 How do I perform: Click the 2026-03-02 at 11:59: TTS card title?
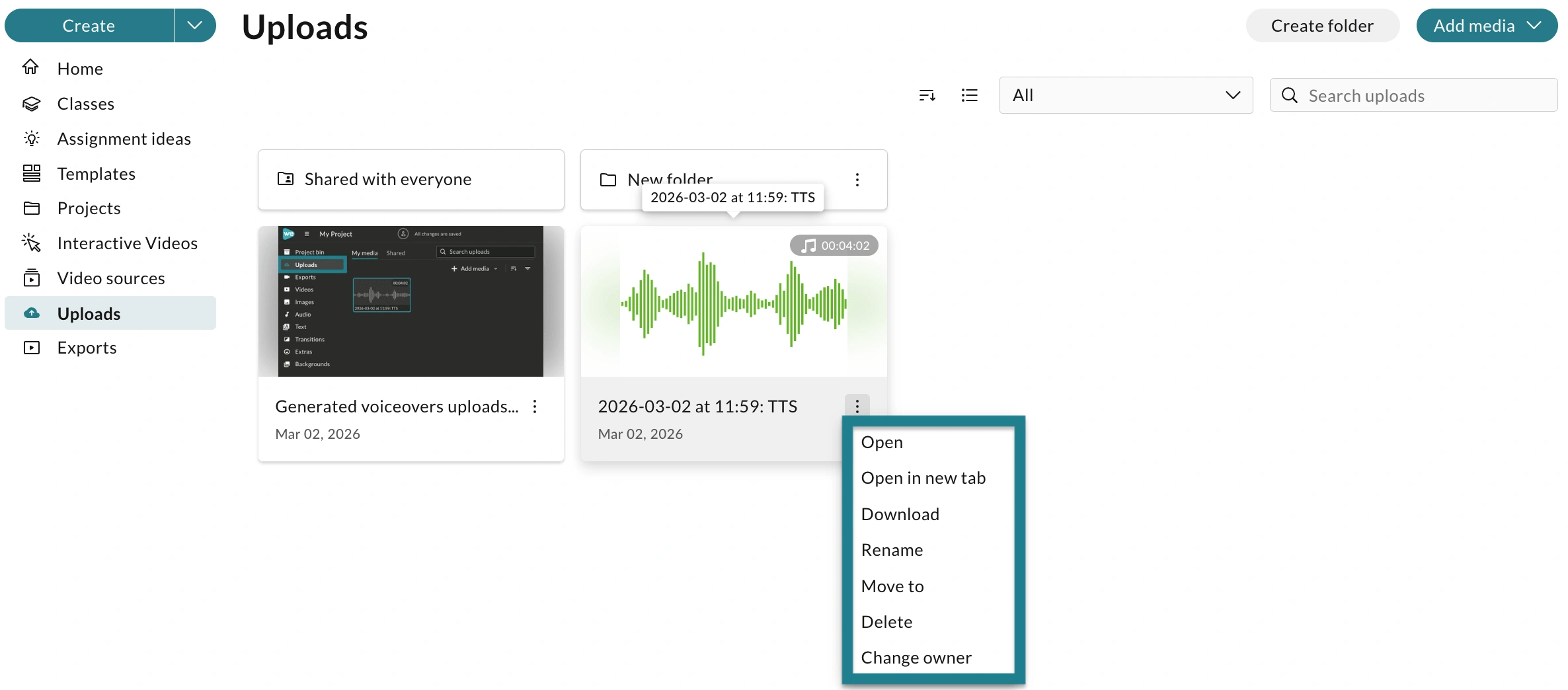click(697, 406)
